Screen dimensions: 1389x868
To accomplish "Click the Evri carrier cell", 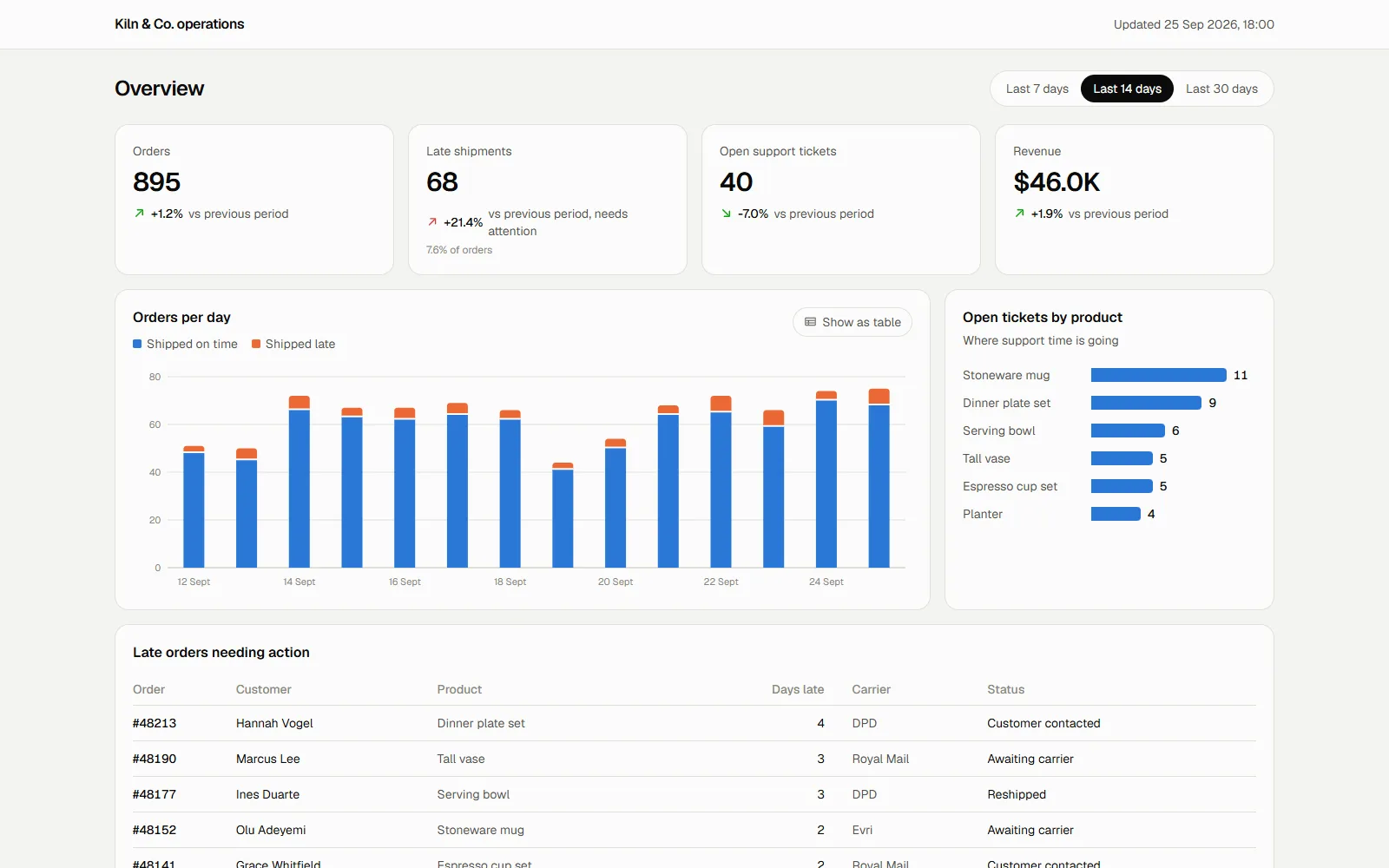I will click(862, 830).
